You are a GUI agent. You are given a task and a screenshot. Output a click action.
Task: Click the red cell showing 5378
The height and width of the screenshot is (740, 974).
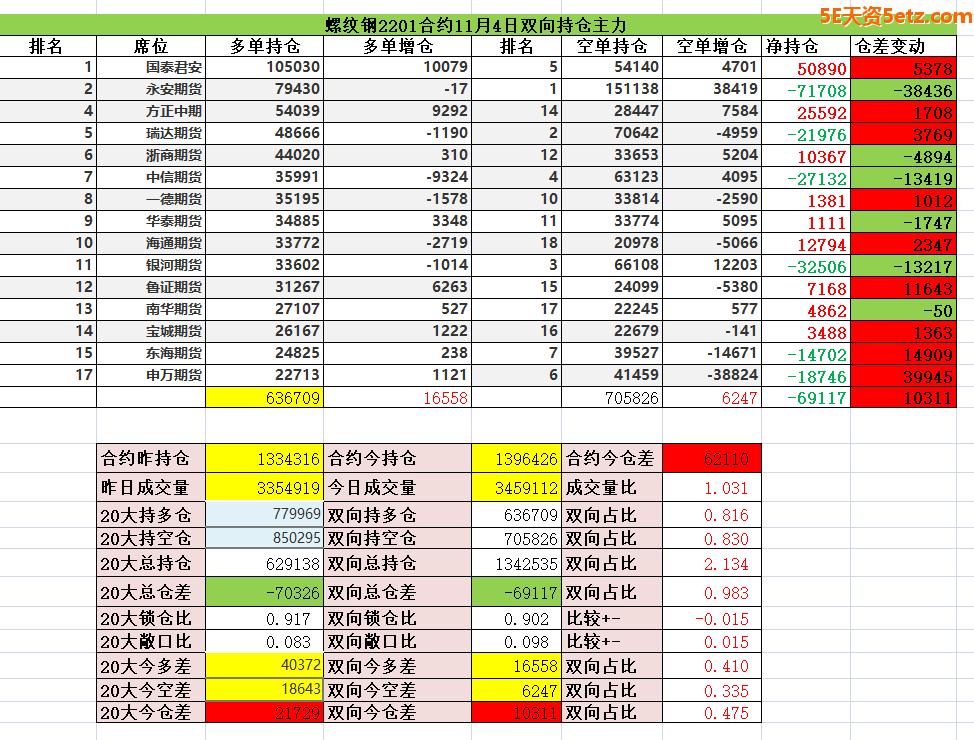pyautogui.click(x=903, y=68)
